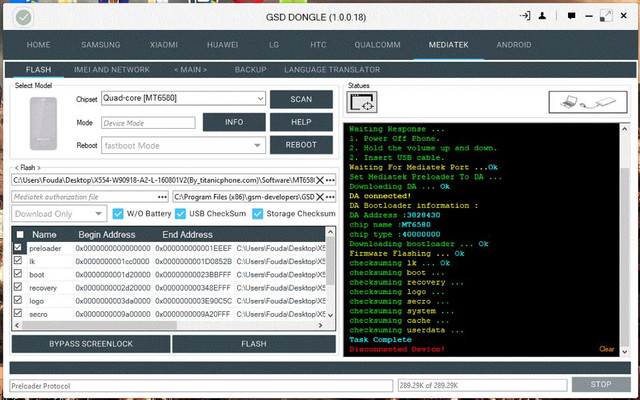This screenshot has width=640, height=400.
Task: Switch to the LG tab
Action: (x=274, y=45)
